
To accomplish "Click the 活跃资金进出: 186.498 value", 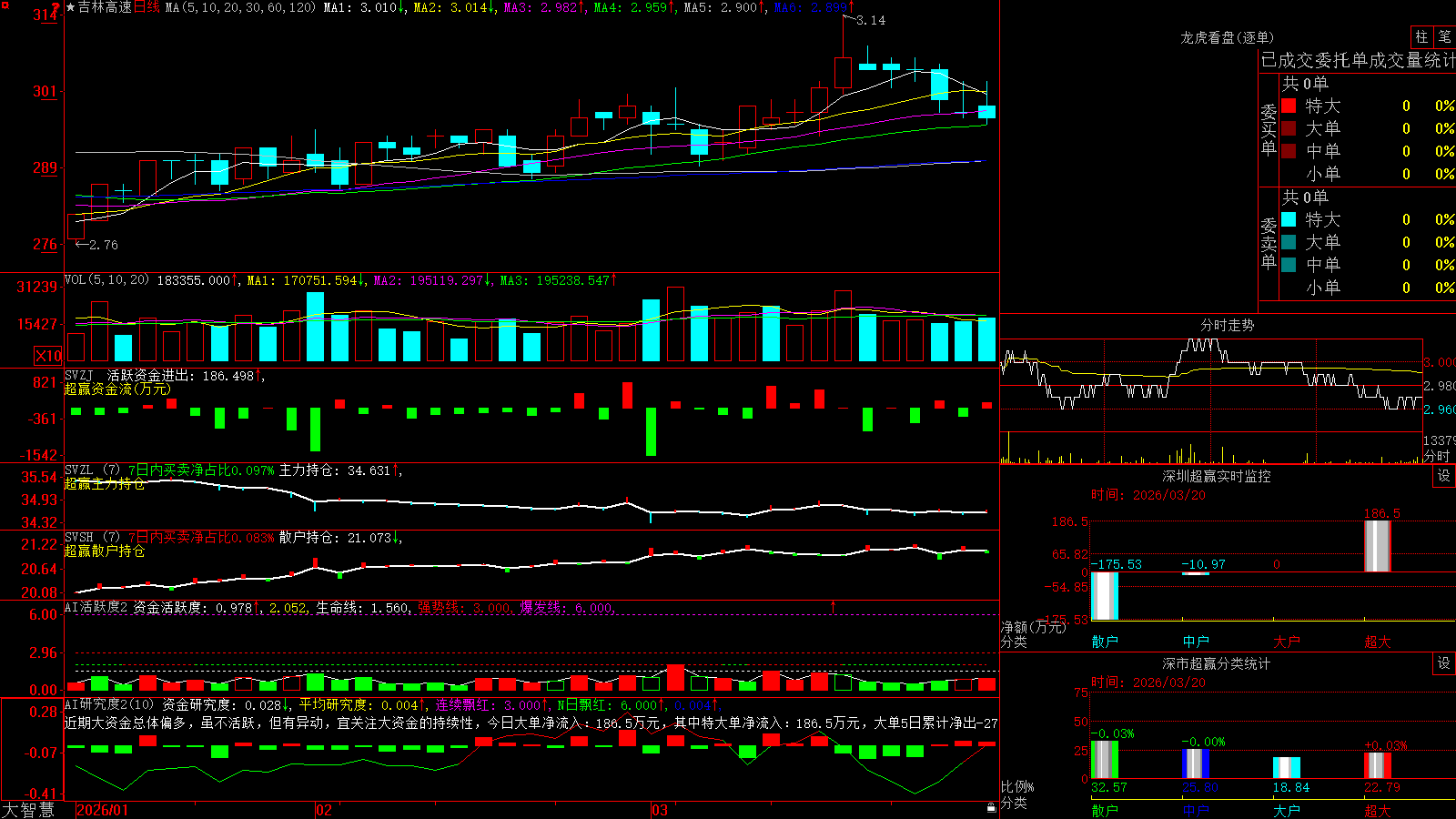I will (180, 375).
